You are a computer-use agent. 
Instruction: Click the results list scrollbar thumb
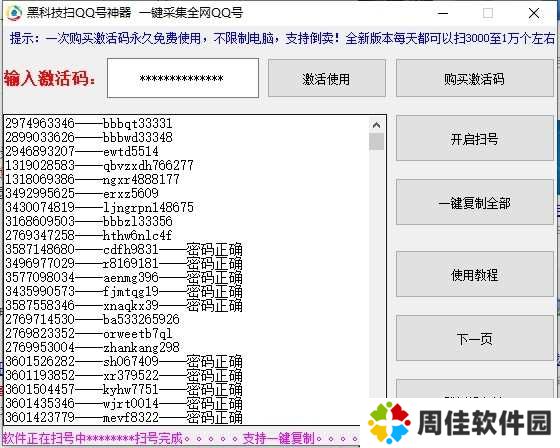tap(376, 141)
